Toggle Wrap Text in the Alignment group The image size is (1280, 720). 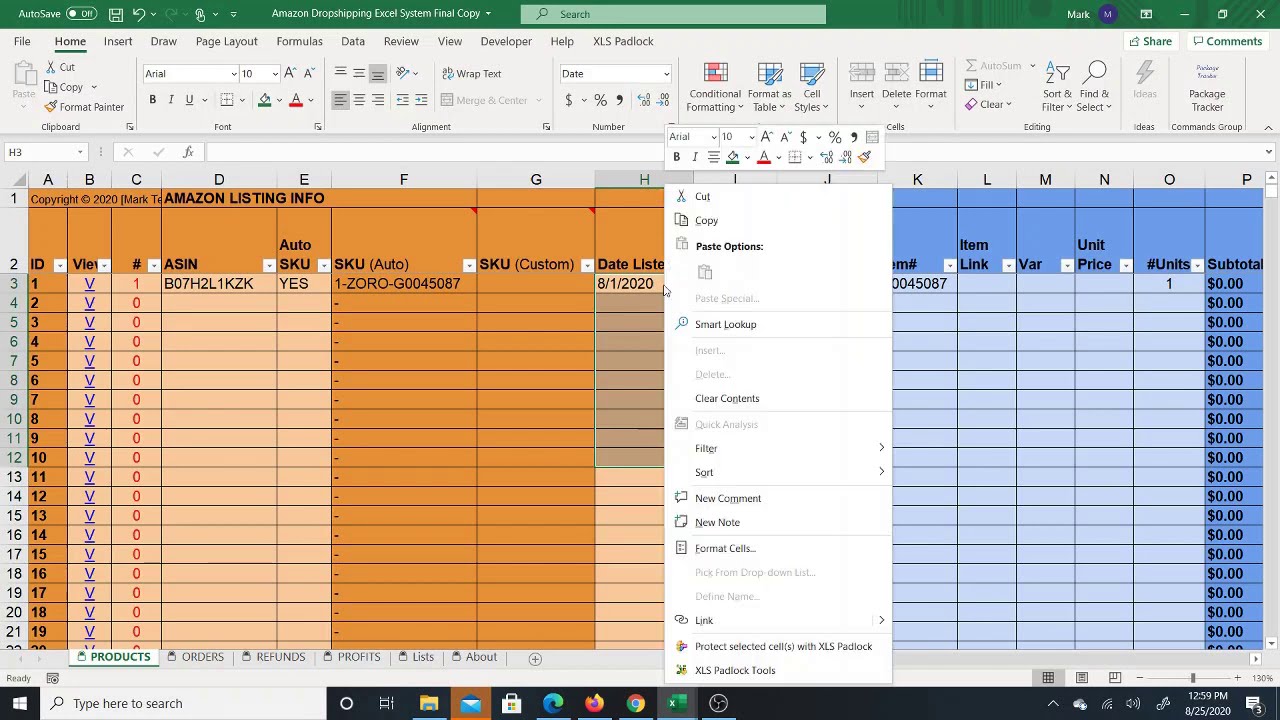tap(470, 73)
